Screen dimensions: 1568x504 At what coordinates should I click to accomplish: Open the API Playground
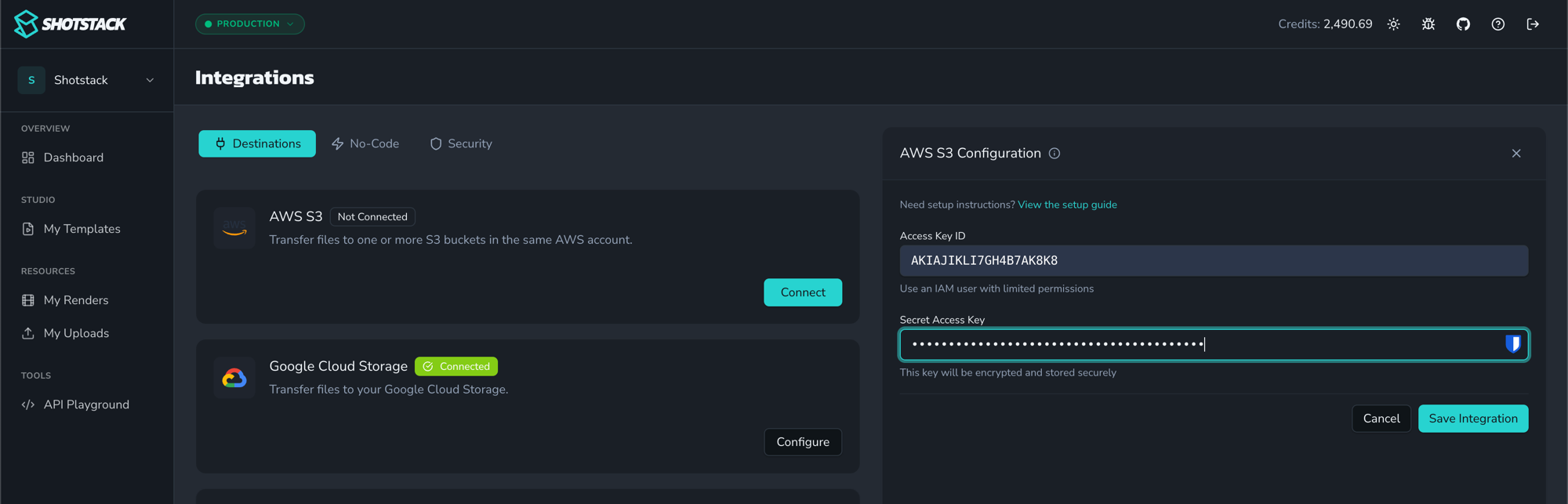(86, 404)
